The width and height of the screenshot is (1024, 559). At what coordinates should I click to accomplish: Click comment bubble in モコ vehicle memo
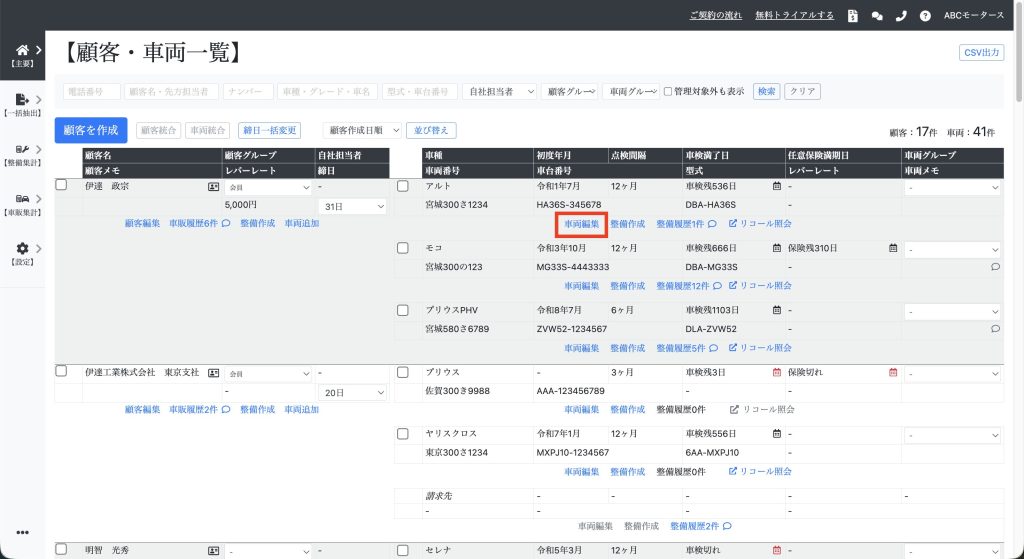(995, 266)
